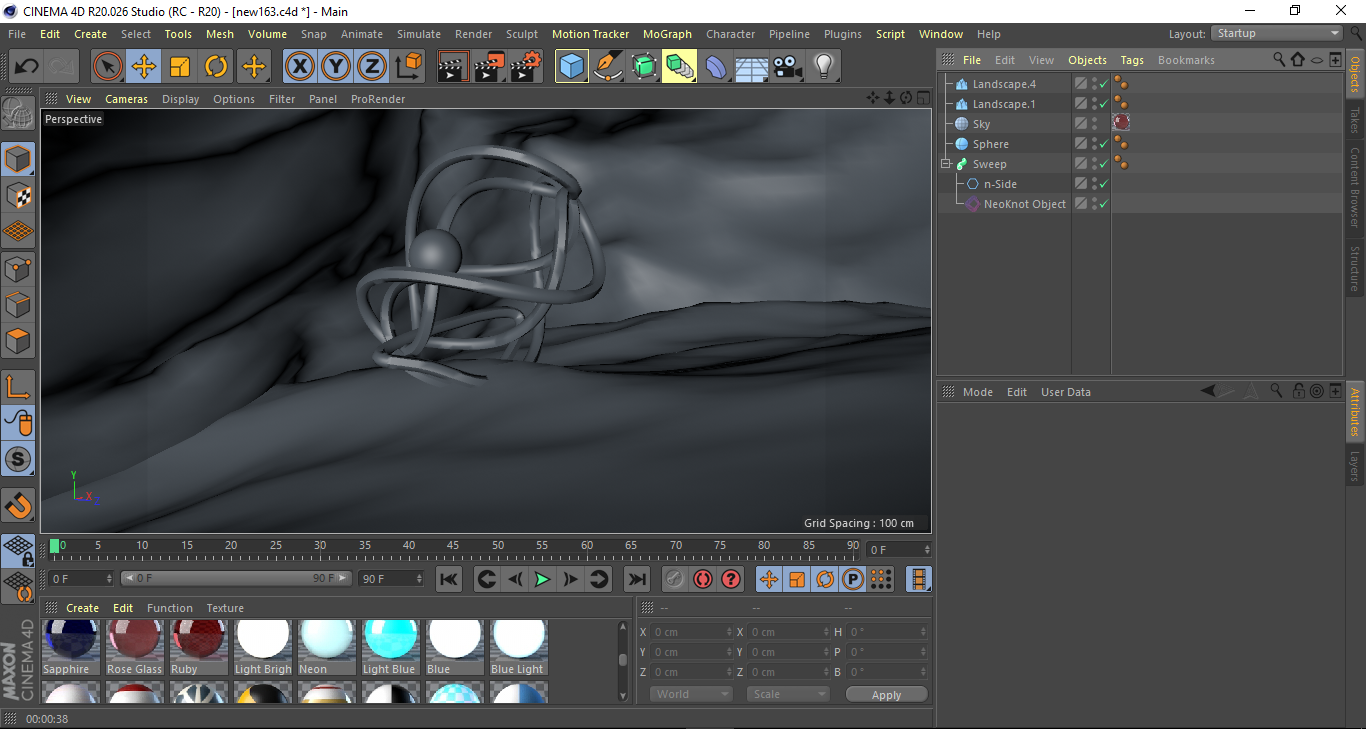
Task: Toggle visibility dots of Sky object
Action: point(1094,124)
